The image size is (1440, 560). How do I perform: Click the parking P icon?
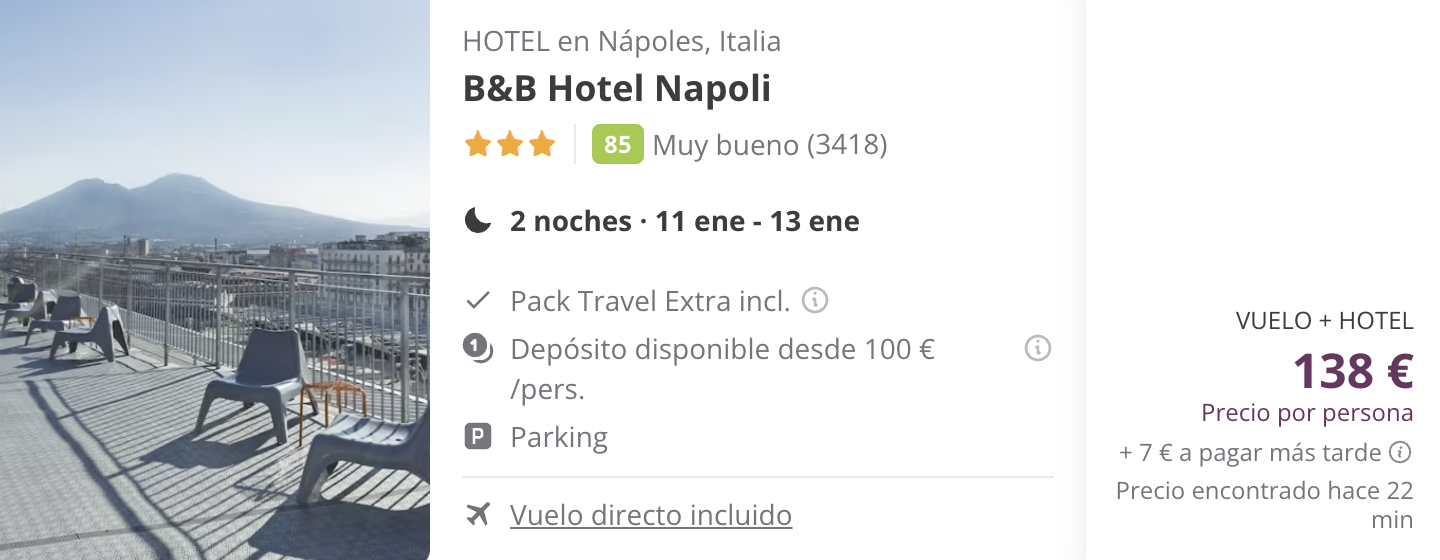point(478,437)
